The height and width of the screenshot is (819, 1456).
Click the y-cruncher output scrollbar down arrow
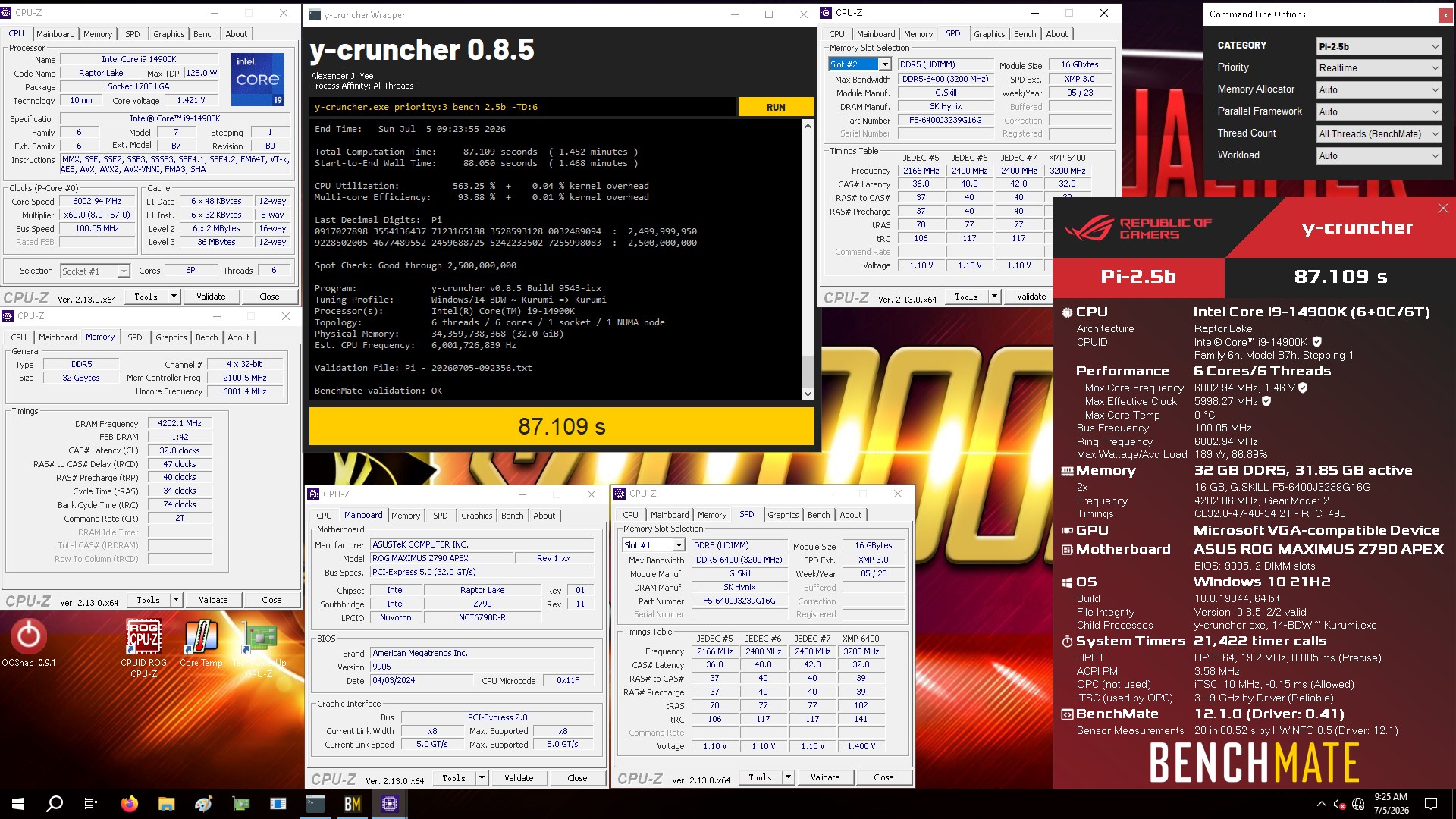(808, 394)
